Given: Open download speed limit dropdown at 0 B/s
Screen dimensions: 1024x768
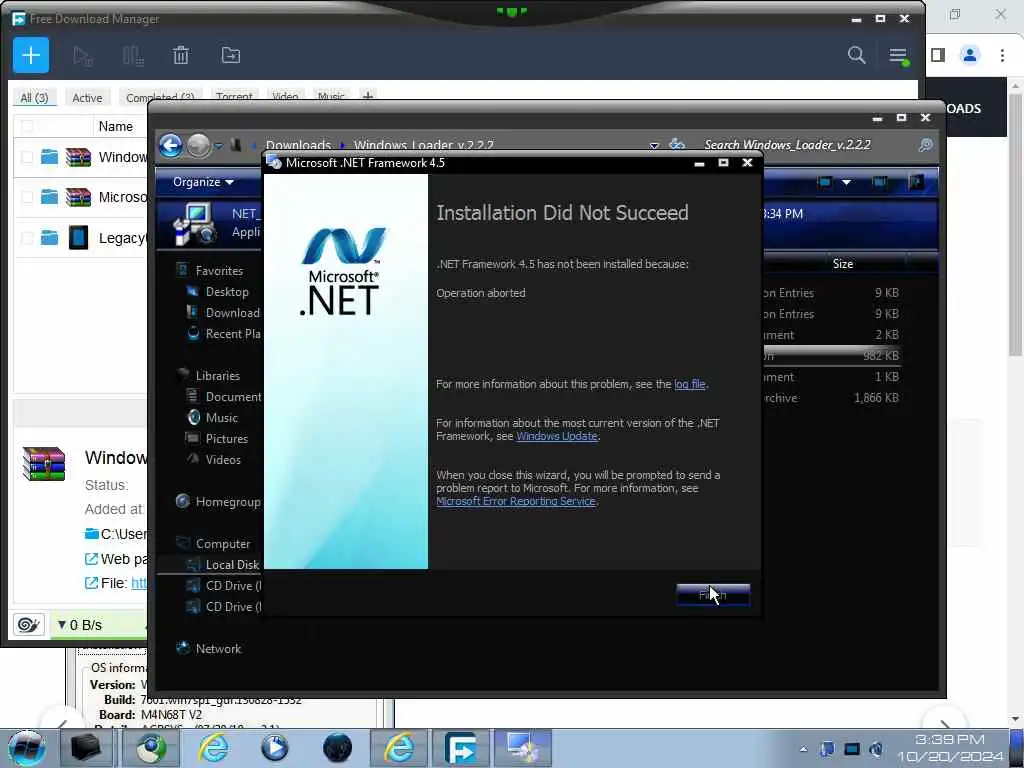Looking at the screenshot, I should 80,625.
